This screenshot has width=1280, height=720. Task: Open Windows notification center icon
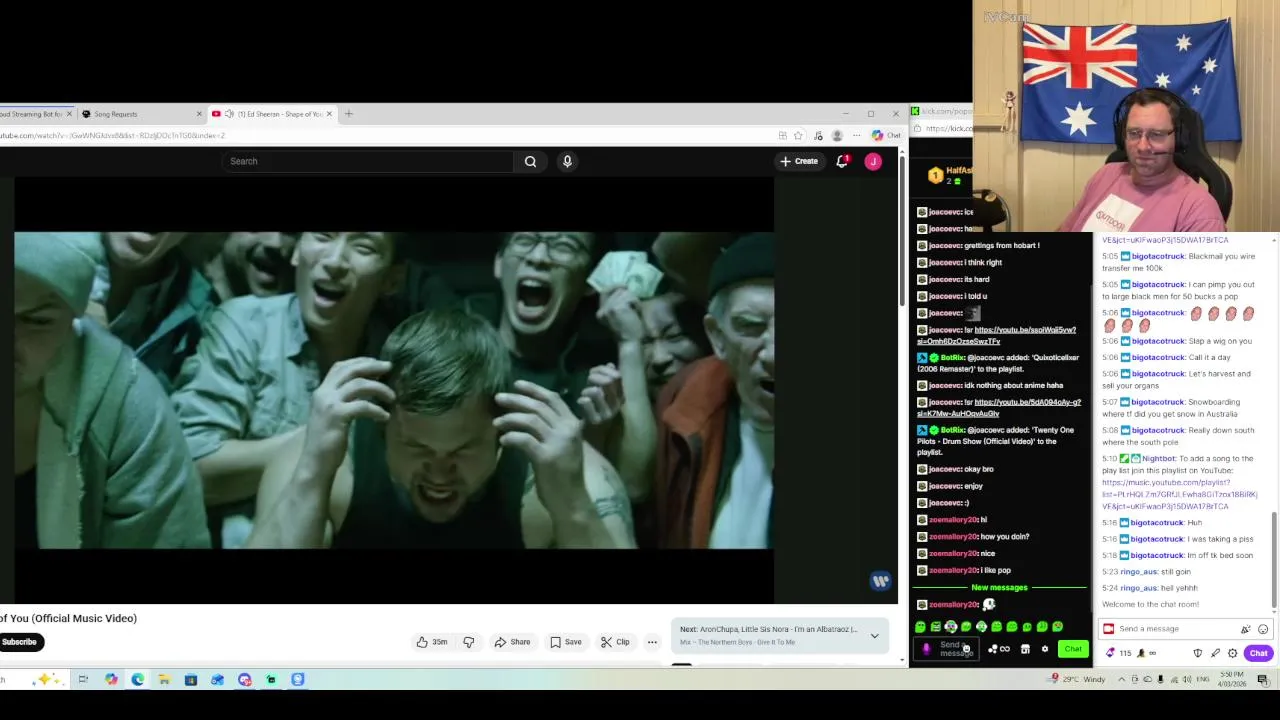(1263, 680)
